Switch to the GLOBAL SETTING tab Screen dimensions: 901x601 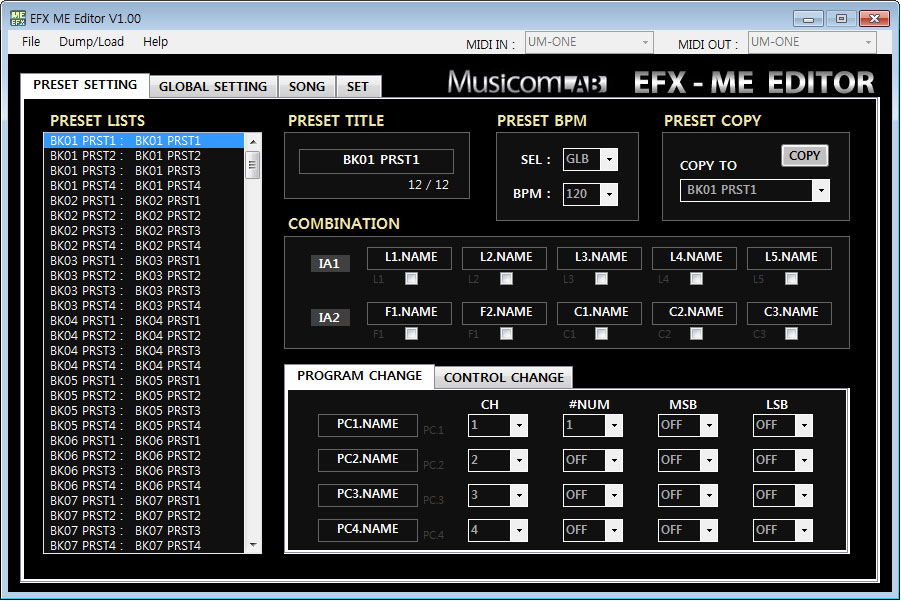coord(213,86)
